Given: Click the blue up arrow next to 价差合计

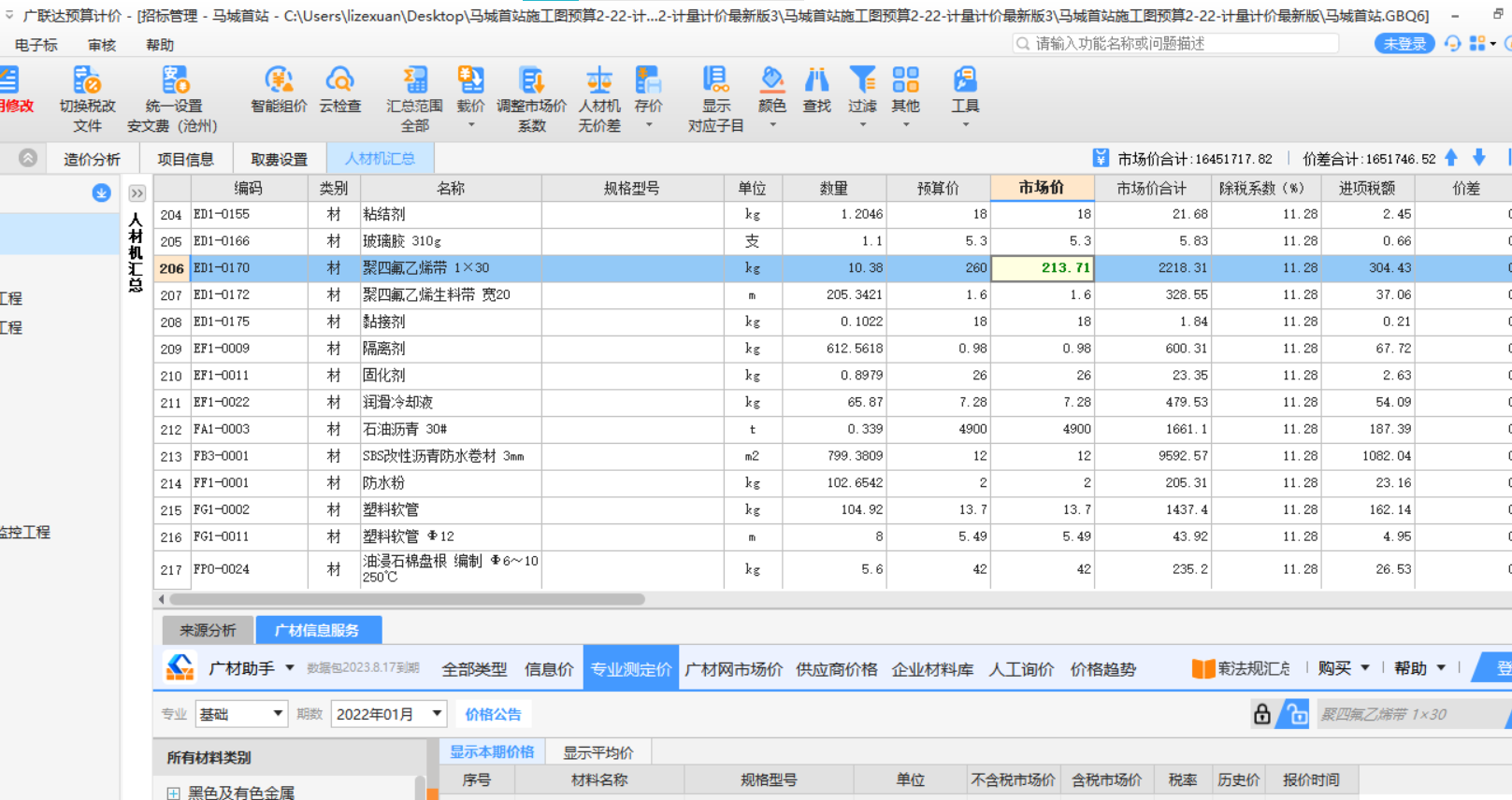Looking at the screenshot, I should tap(1451, 158).
